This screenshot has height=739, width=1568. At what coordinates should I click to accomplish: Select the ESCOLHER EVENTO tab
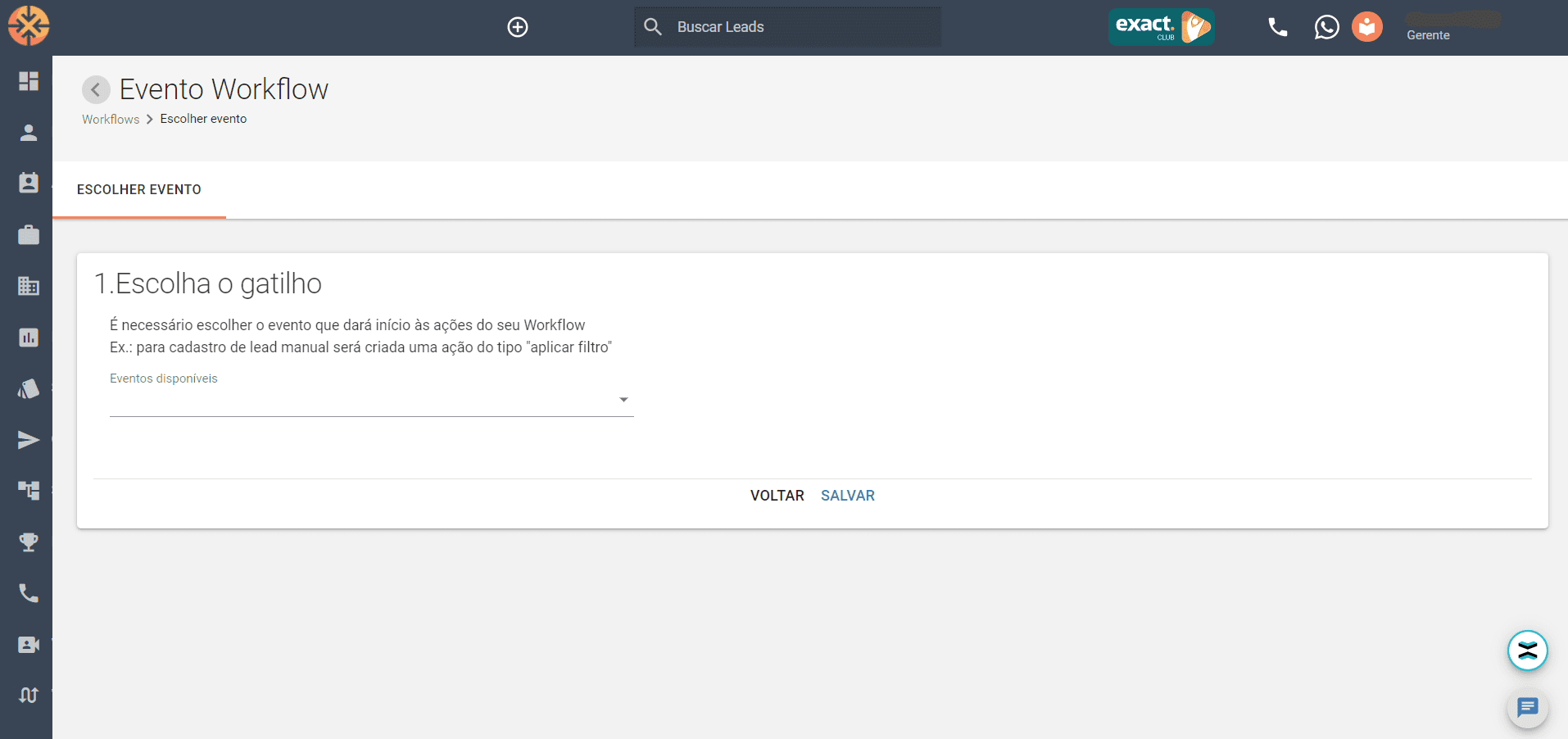tap(139, 190)
